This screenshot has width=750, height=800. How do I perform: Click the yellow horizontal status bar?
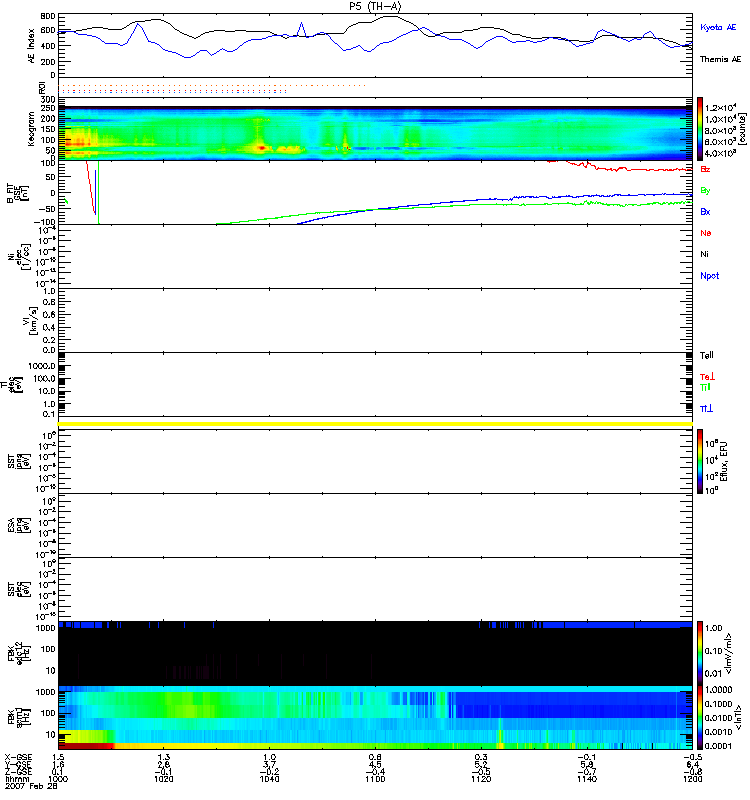pyautogui.click(x=376, y=424)
